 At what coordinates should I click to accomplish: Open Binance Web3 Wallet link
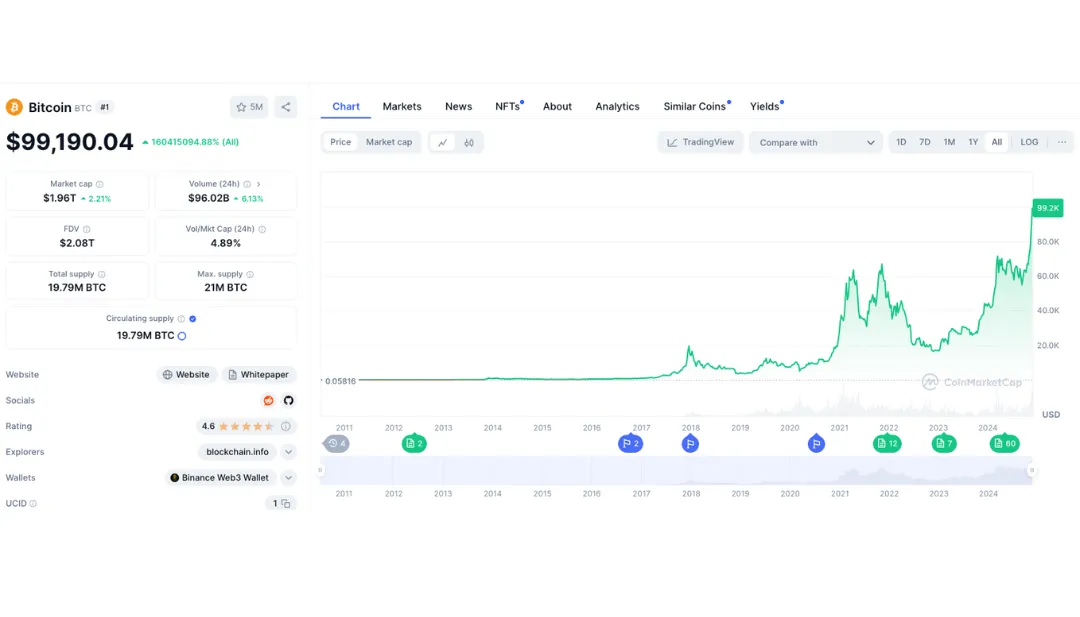(220, 478)
